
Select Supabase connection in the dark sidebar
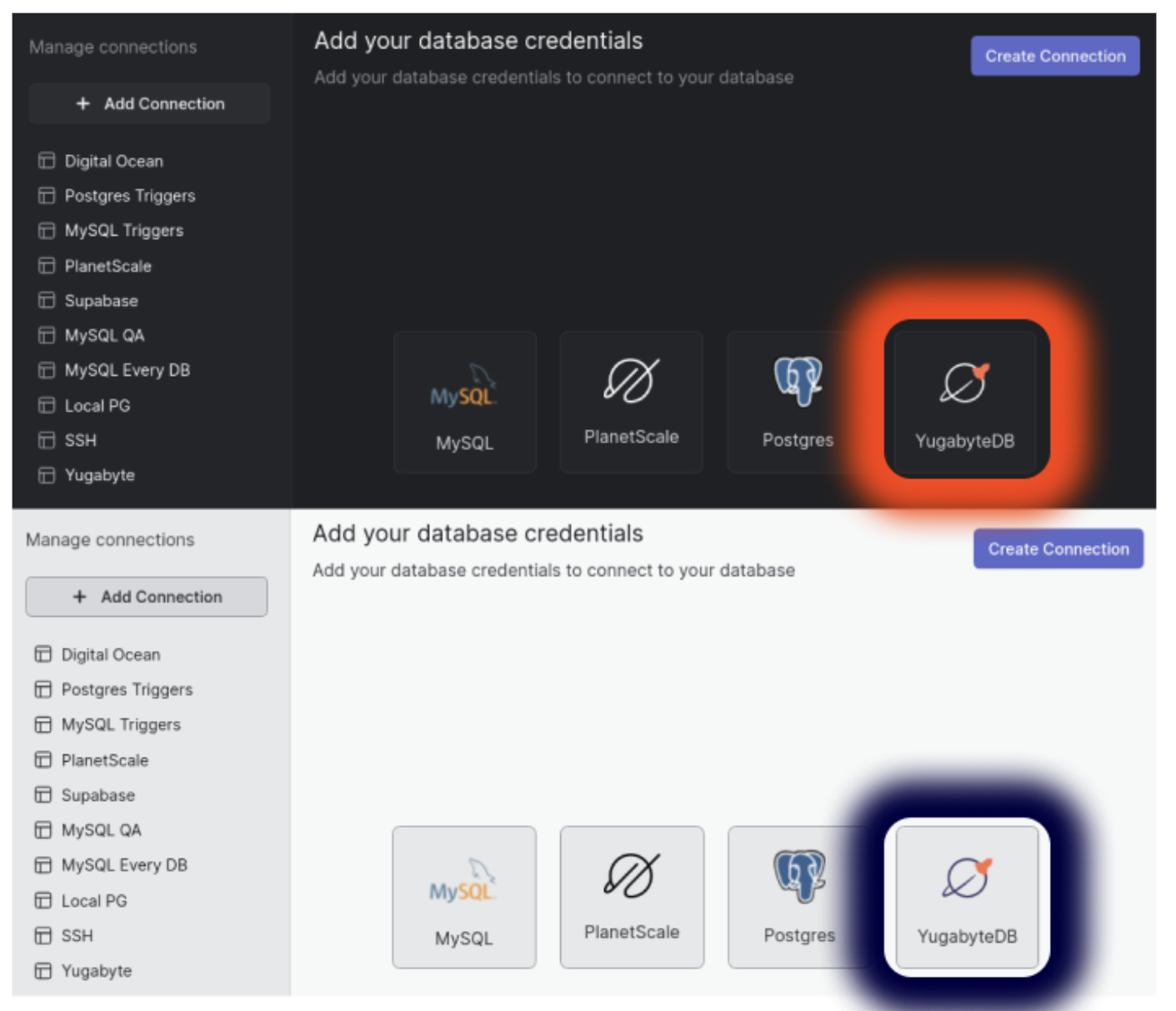tap(101, 301)
